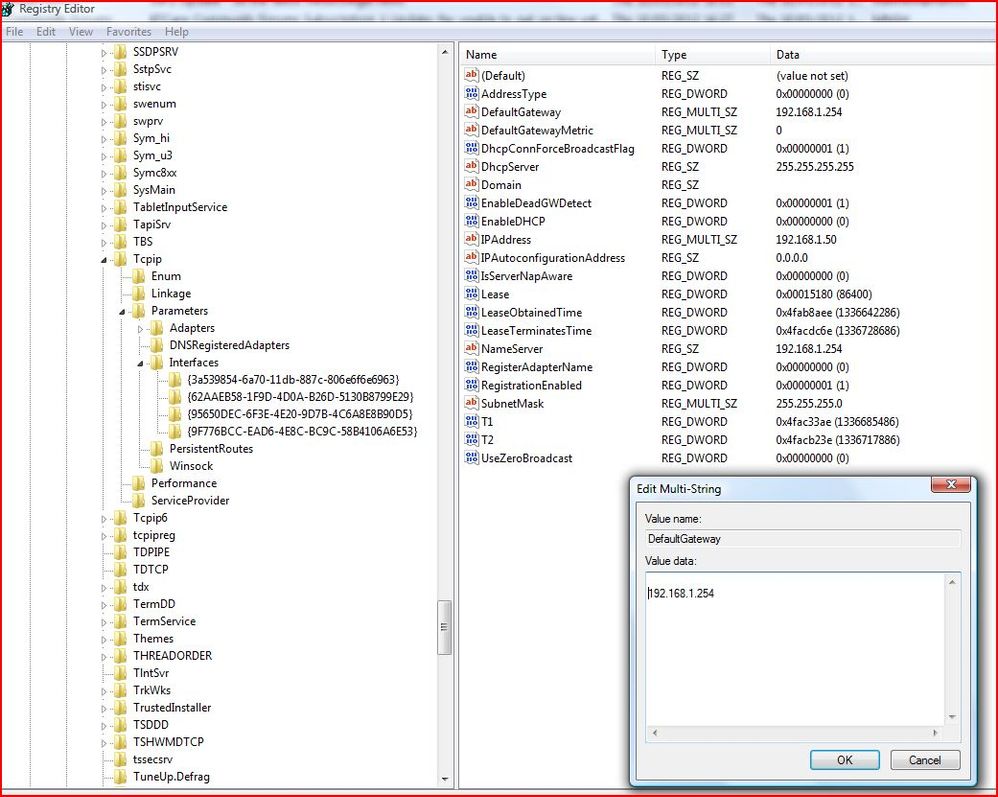This screenshot has width=998, height=797.
Task: Select the {62AAEB58-1F9D-4D0A-B26D-5130B8799E29} interface key
Action: [x=300, y=397]
